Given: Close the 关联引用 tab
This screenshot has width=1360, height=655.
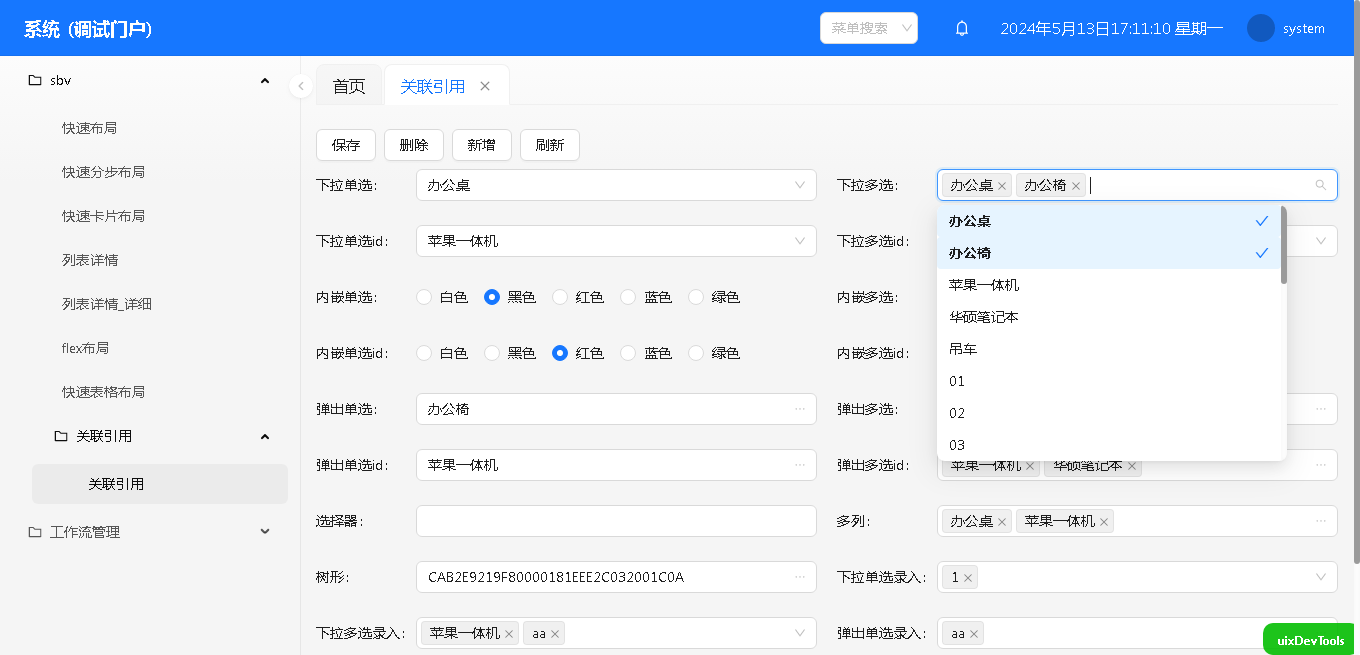Looking at the screenshot, I should coord(485,86).
